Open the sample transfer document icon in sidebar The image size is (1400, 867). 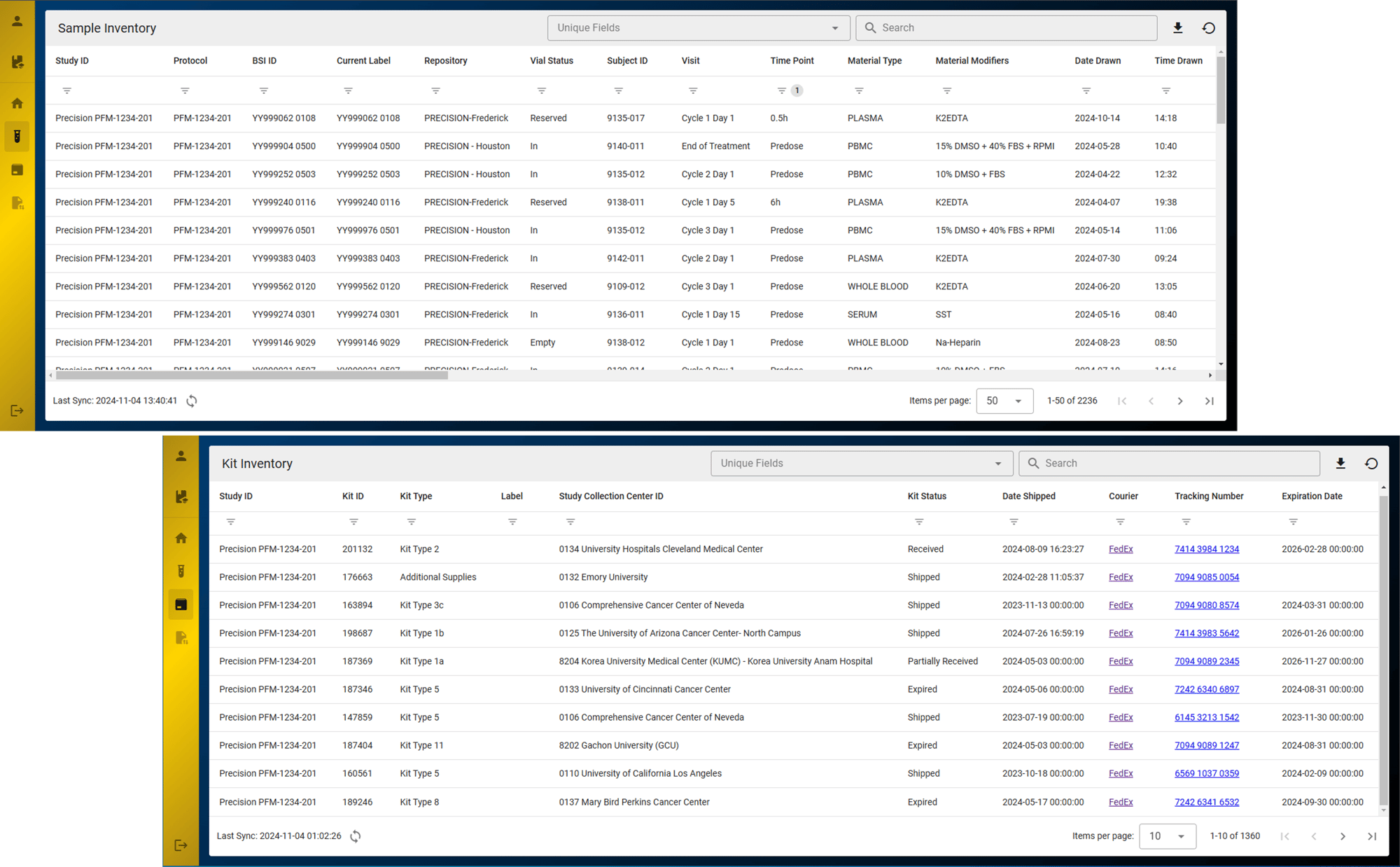click(x=17, y=203)
